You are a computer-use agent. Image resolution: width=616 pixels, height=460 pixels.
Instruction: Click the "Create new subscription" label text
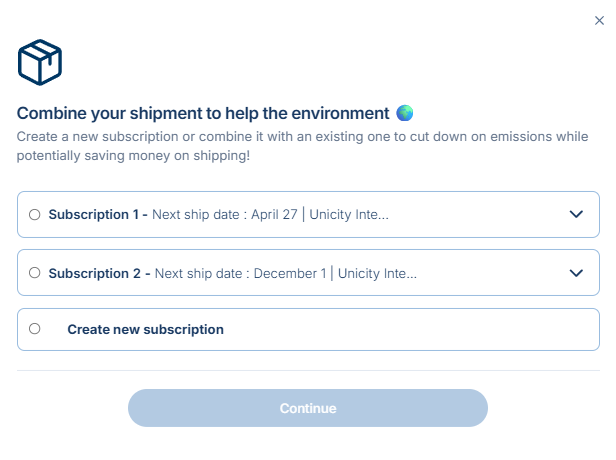coord(145,329)
